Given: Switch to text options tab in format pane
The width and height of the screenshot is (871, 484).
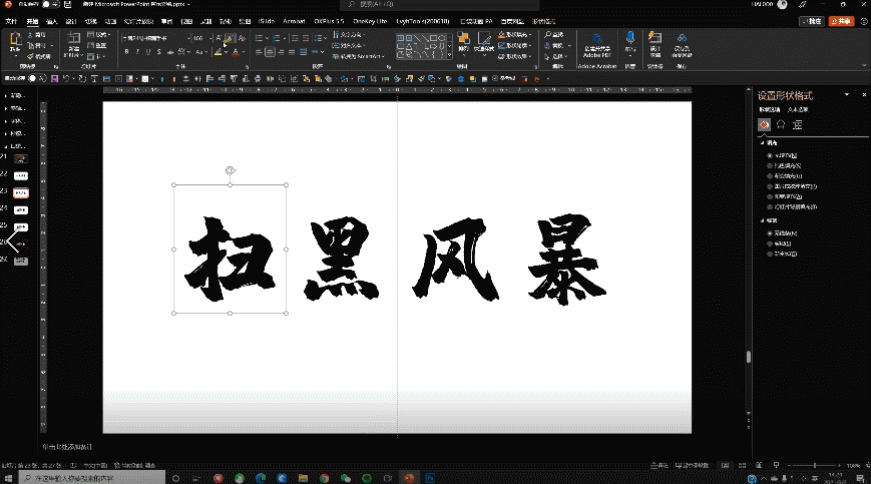Looking at the screenshot, I should (797, 109).
